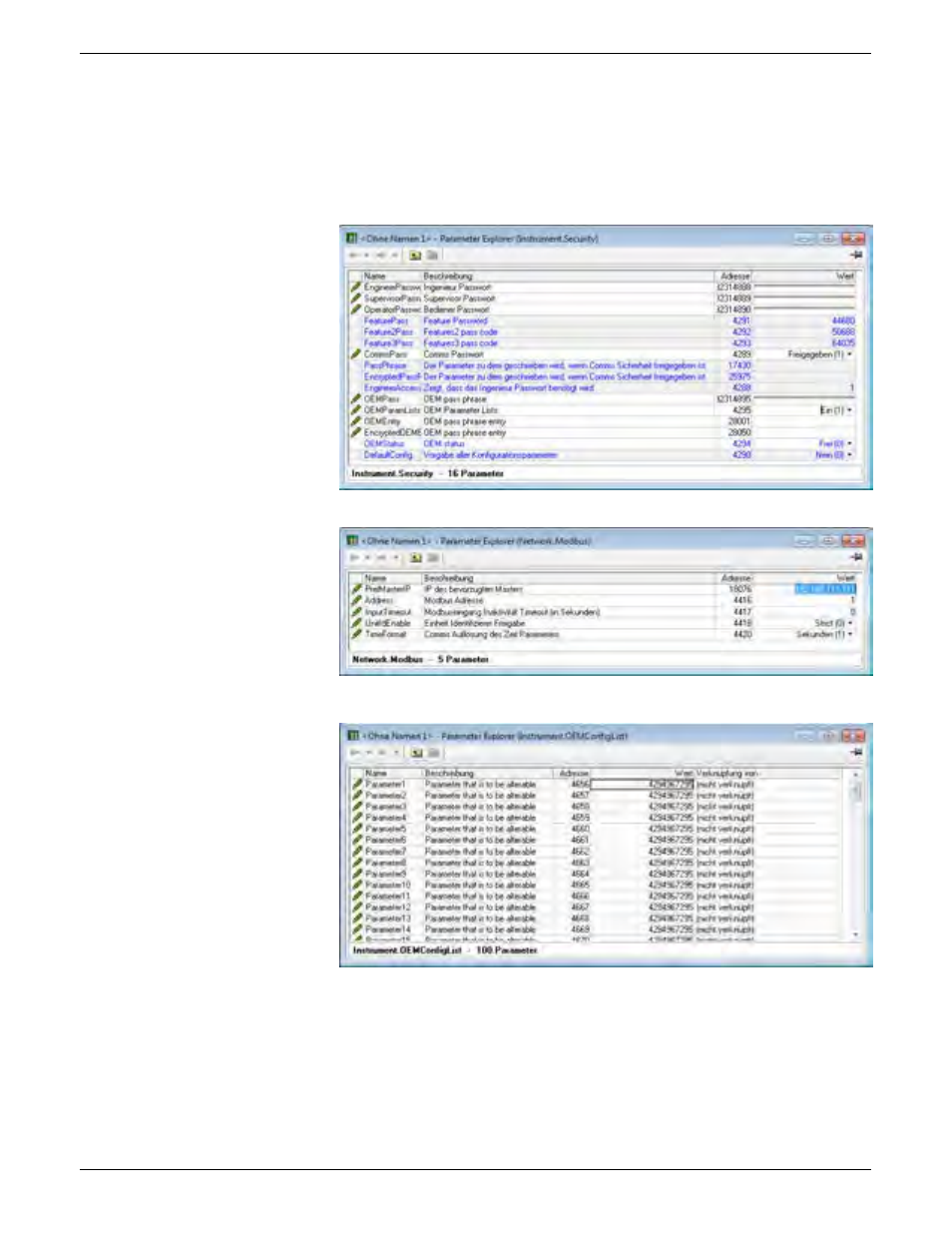Open OEMStatus value dropdown
The image size is (952, 1233).
pyautogui.click(x=850, y=443)
